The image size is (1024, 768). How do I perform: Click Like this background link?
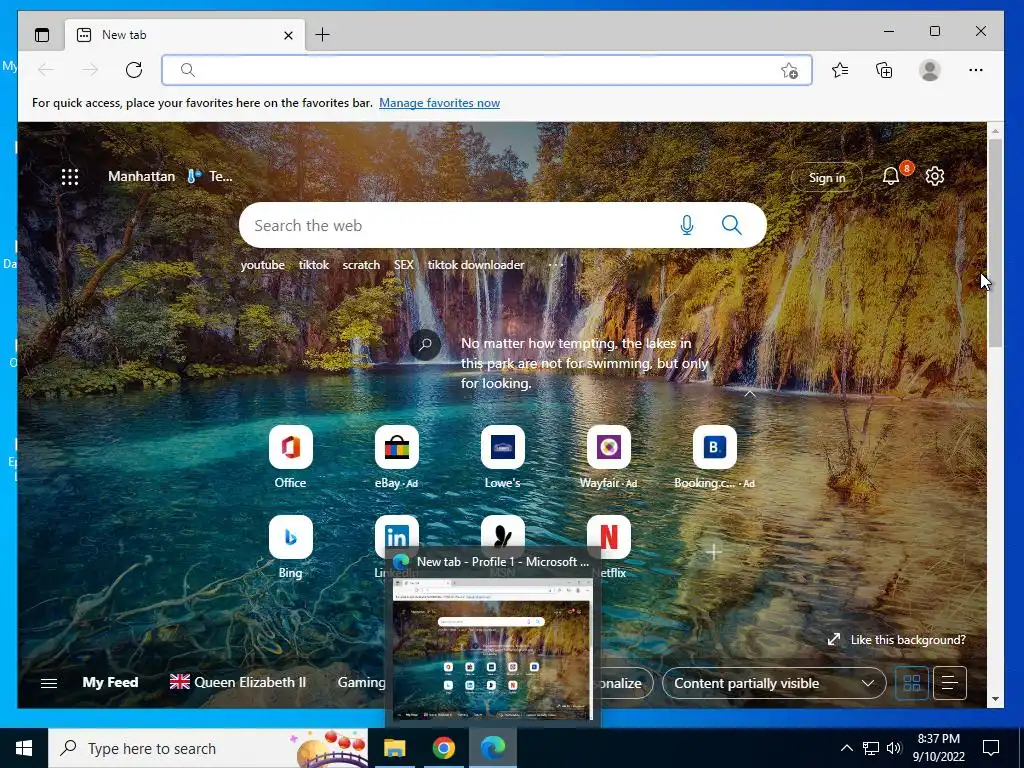[x=908, y=640]
